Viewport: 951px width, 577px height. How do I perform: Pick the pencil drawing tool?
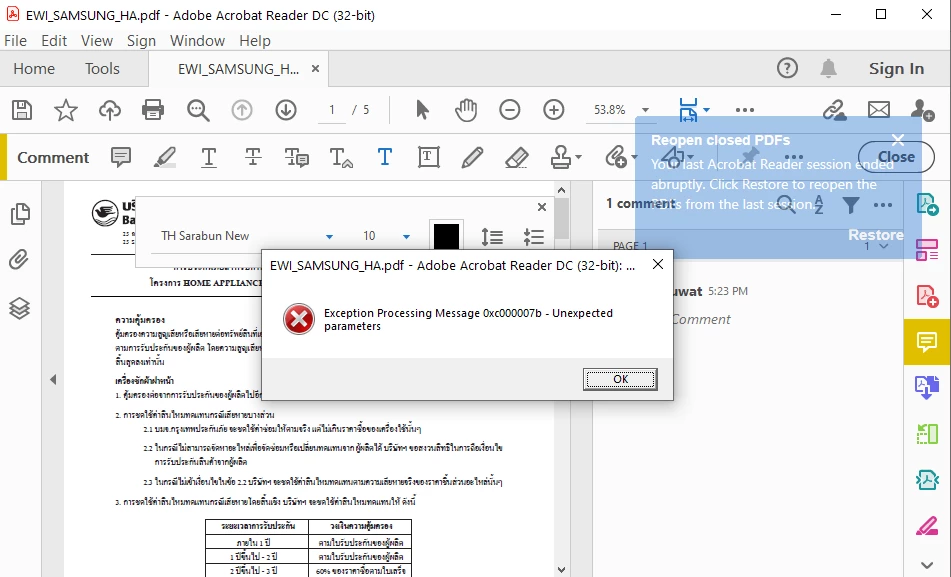(472, 157)
